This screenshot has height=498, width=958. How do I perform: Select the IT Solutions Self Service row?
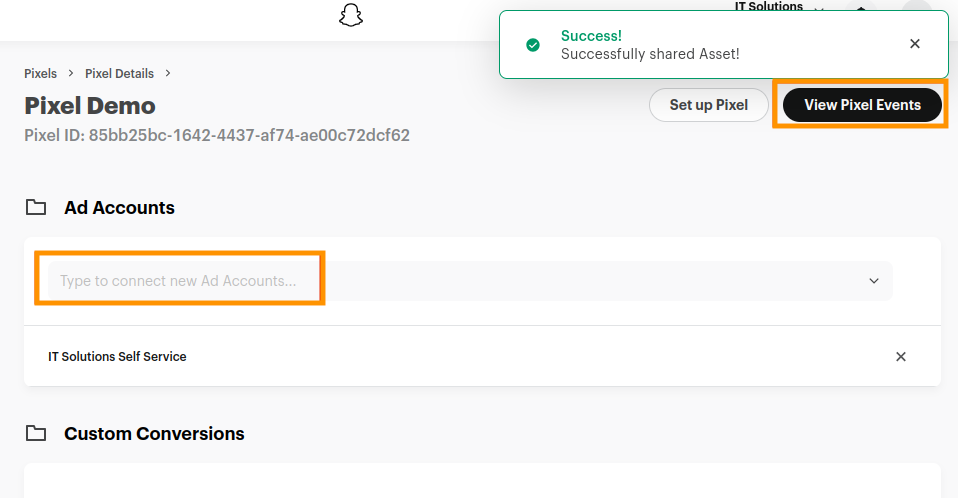click(x=117, y=357)
